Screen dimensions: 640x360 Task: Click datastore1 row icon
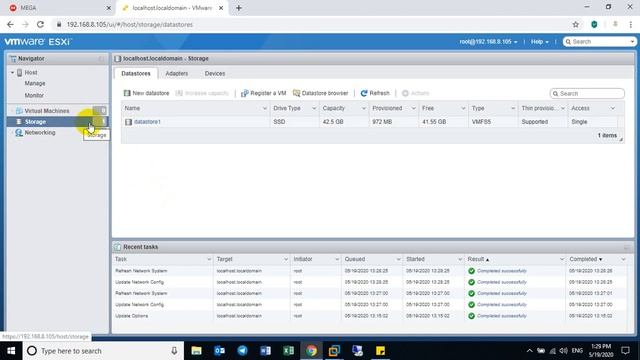(129, 122)
